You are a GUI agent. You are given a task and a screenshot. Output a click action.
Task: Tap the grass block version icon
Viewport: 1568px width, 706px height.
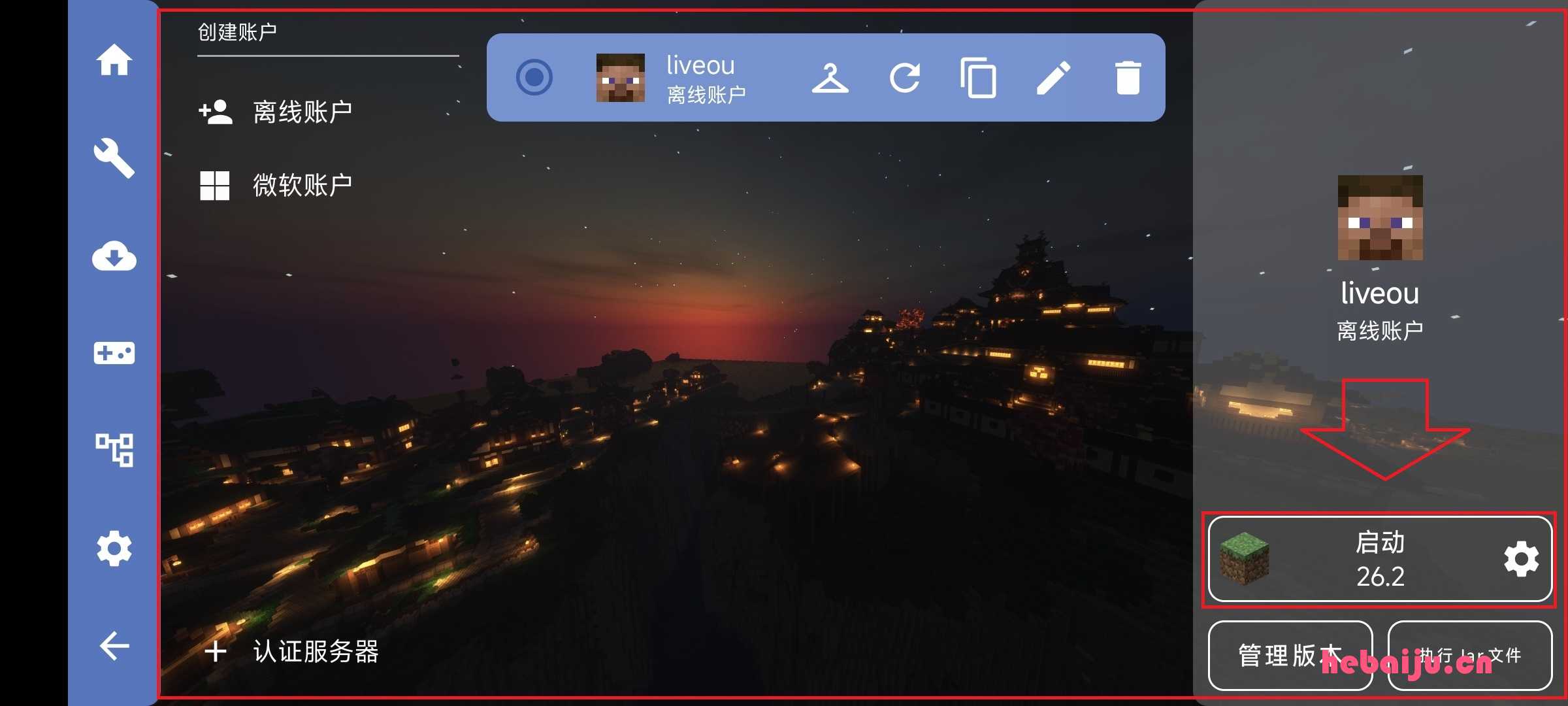[1245, 559]
